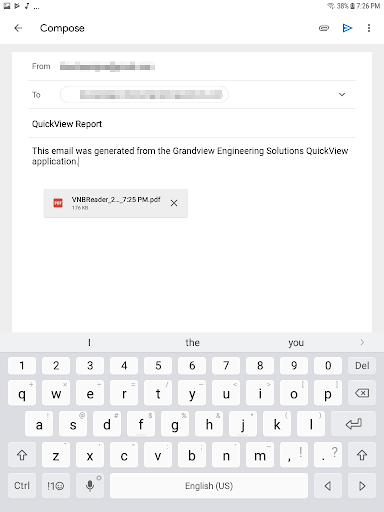Expand the Cc/Bcc chevron in To field
384x512 pixels.
pyautogui.click(x=342, y=94)
